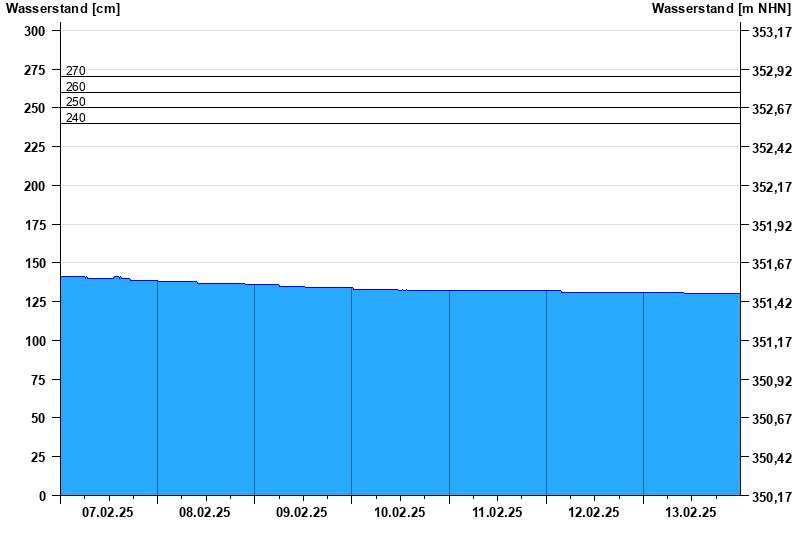Viewport: 800px width, 550px height.
Task: Click the 351,42 value on right axis
Action: pos(772,303)
